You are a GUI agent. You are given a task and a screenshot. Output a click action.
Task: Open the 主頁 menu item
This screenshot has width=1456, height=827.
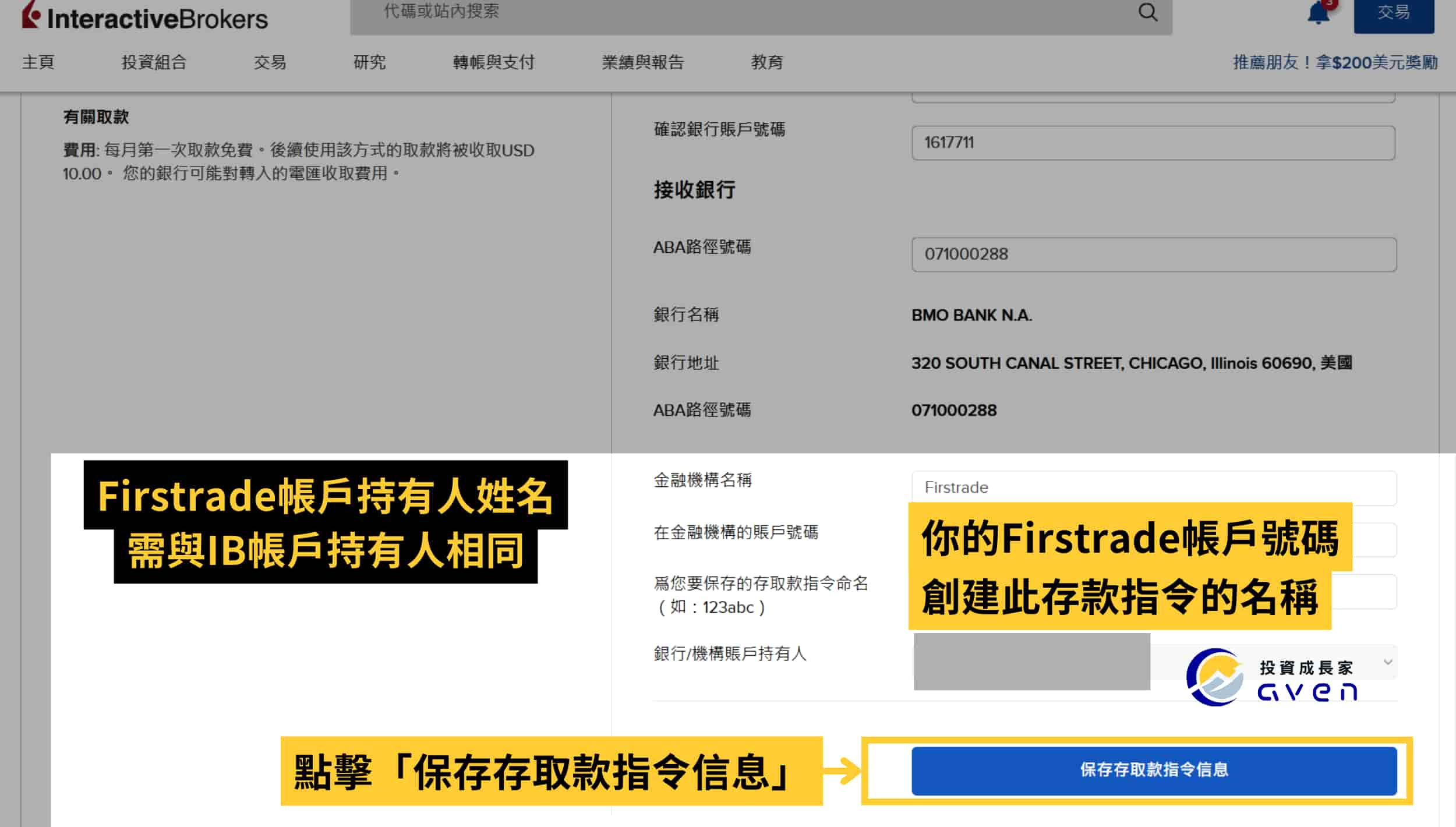tap(37, 62)
